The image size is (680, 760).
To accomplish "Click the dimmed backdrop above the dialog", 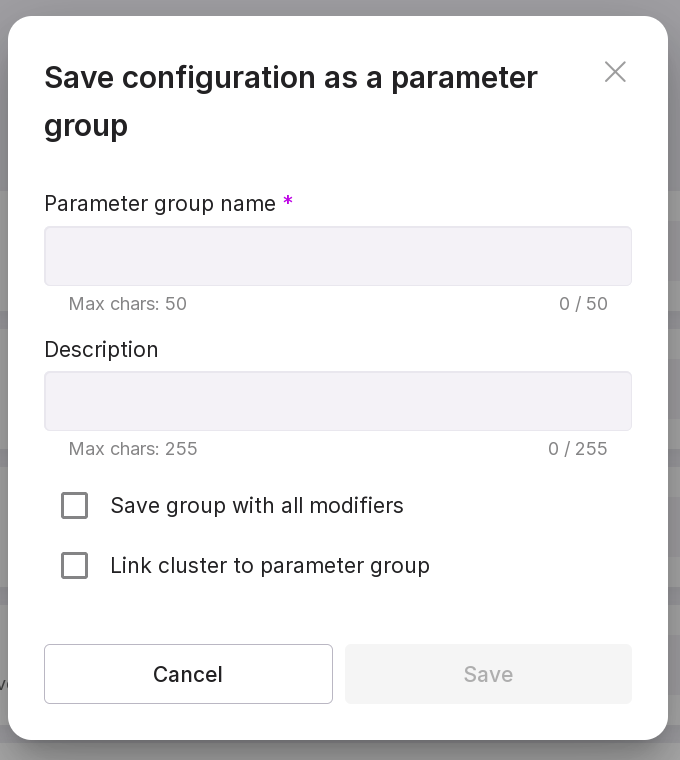I will click(x=340, y=6).
